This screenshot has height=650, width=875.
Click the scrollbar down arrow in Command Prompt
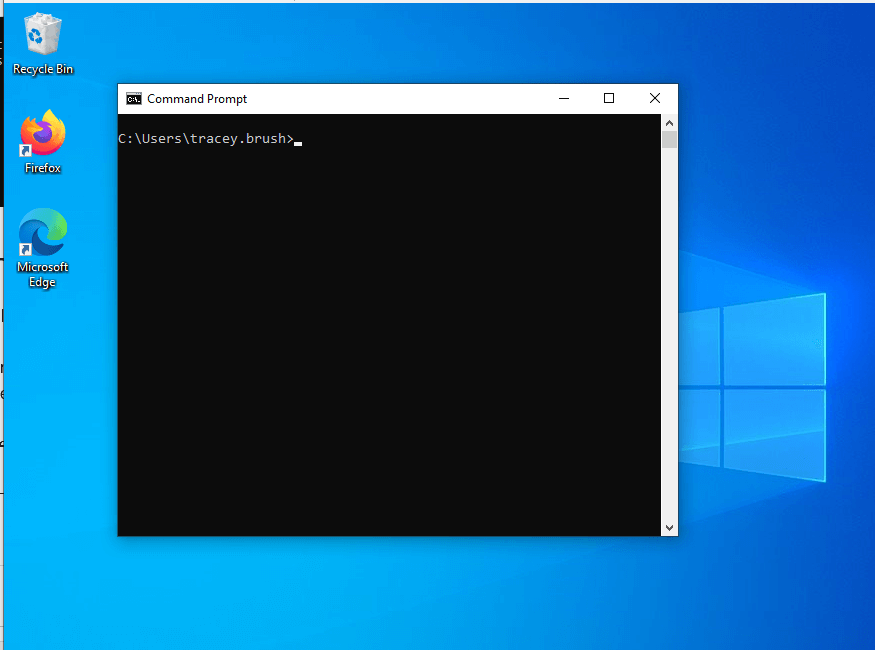669,528
